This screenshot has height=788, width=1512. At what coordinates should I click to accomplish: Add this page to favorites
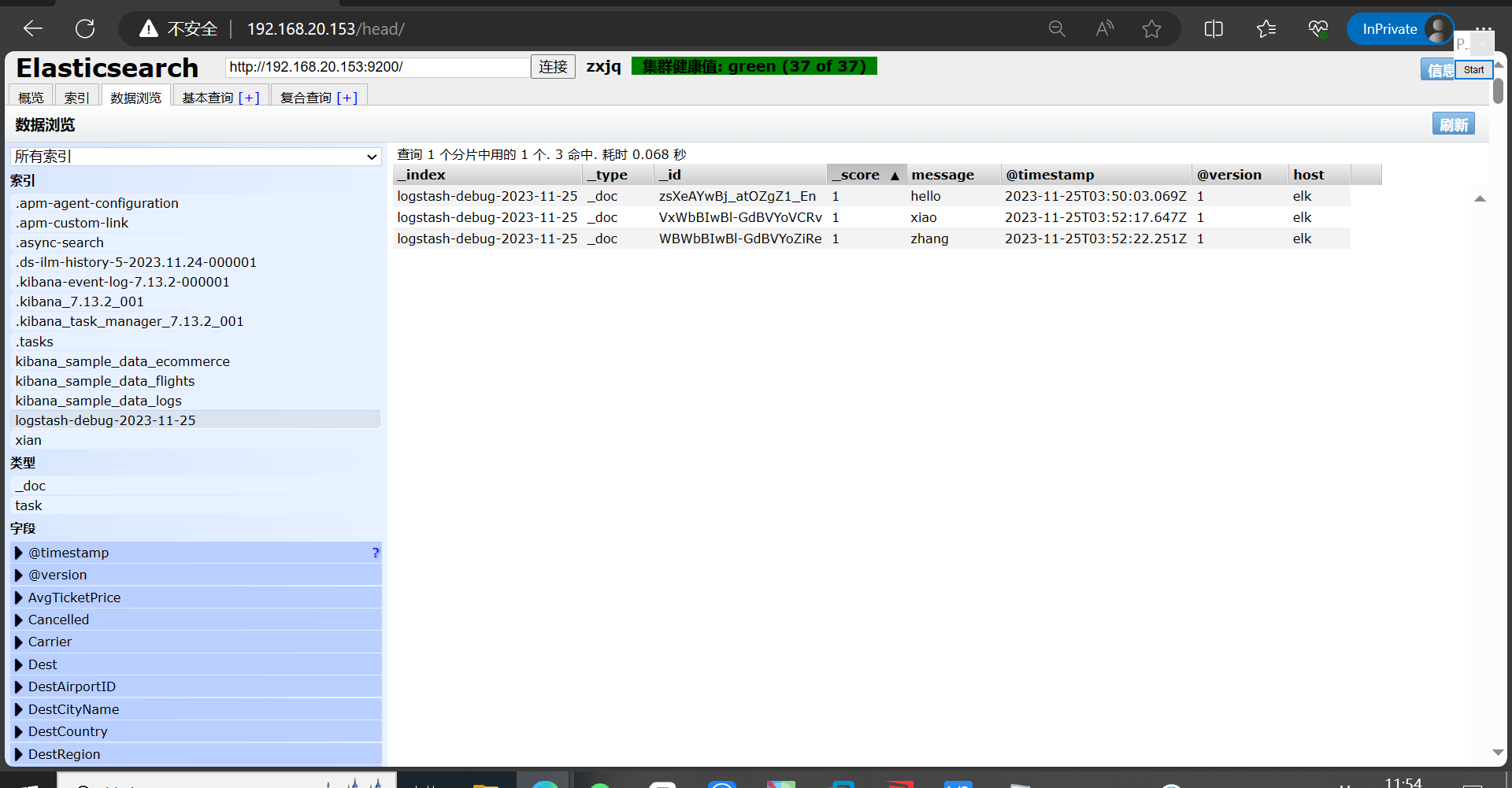point(1152,29)
